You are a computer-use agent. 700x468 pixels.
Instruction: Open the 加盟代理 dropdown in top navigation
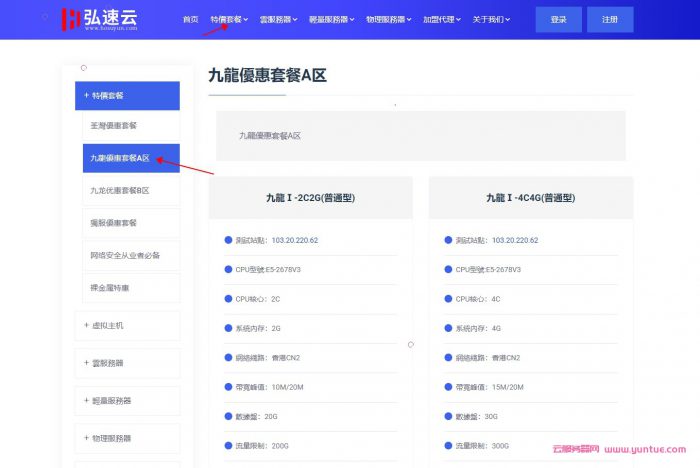pyautogui.click(x=441, y=20)
